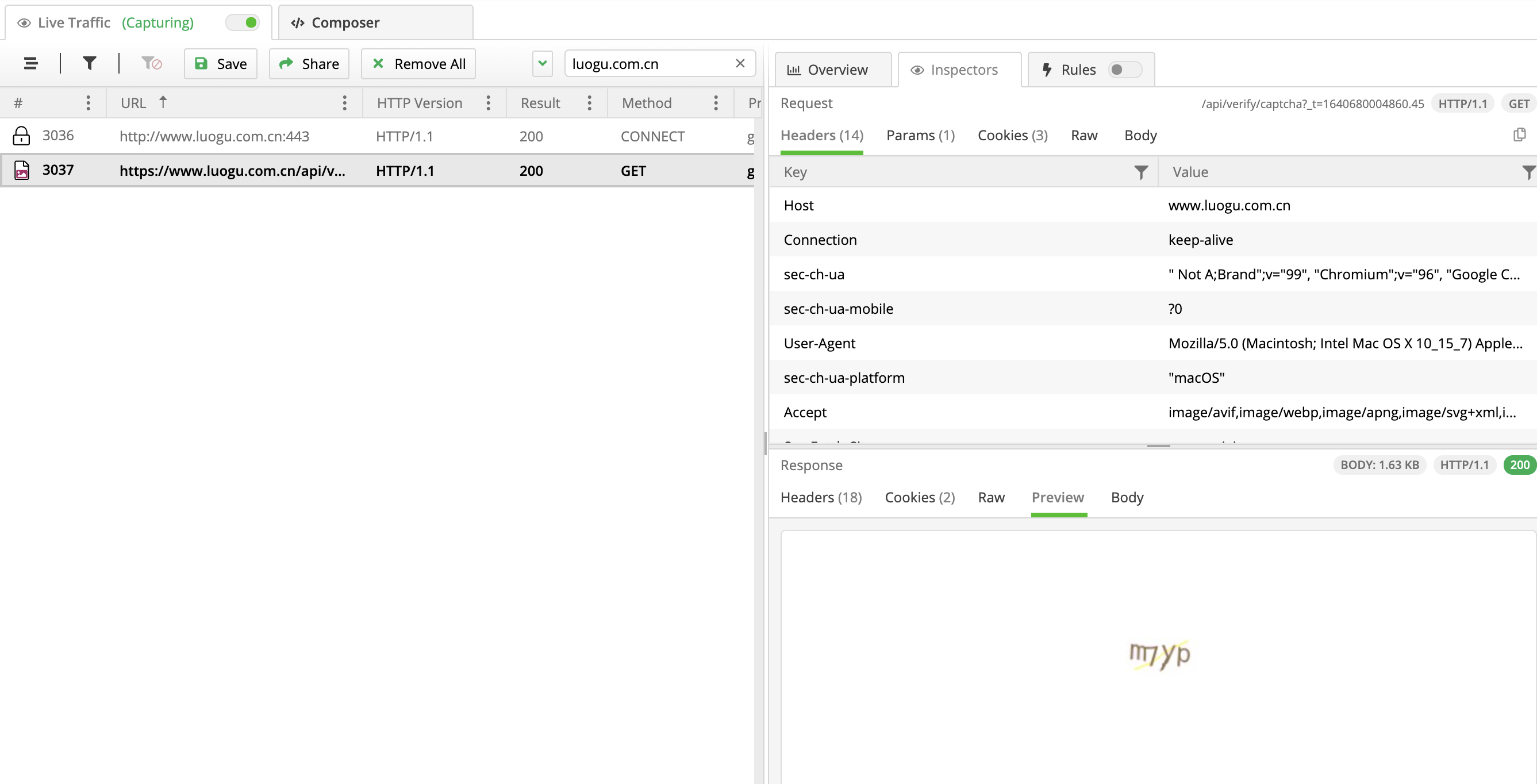Expand the green search options dropdown
The height and width of the screenshot is (784, 1537).
click(x=542, y=63)
